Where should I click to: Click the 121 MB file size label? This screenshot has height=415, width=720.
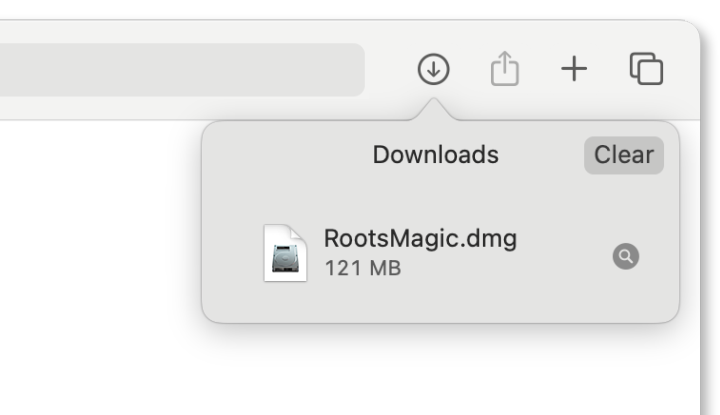coord(362,269)
